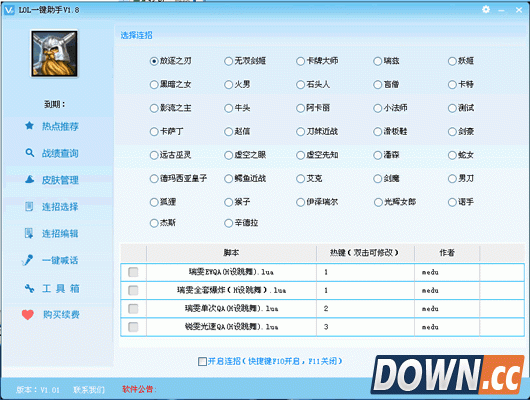This screenshot has height=400, width=530.
Task: Click the edit icon for 连招编辑
Action: pyautogui.click(x=29, y=233)
